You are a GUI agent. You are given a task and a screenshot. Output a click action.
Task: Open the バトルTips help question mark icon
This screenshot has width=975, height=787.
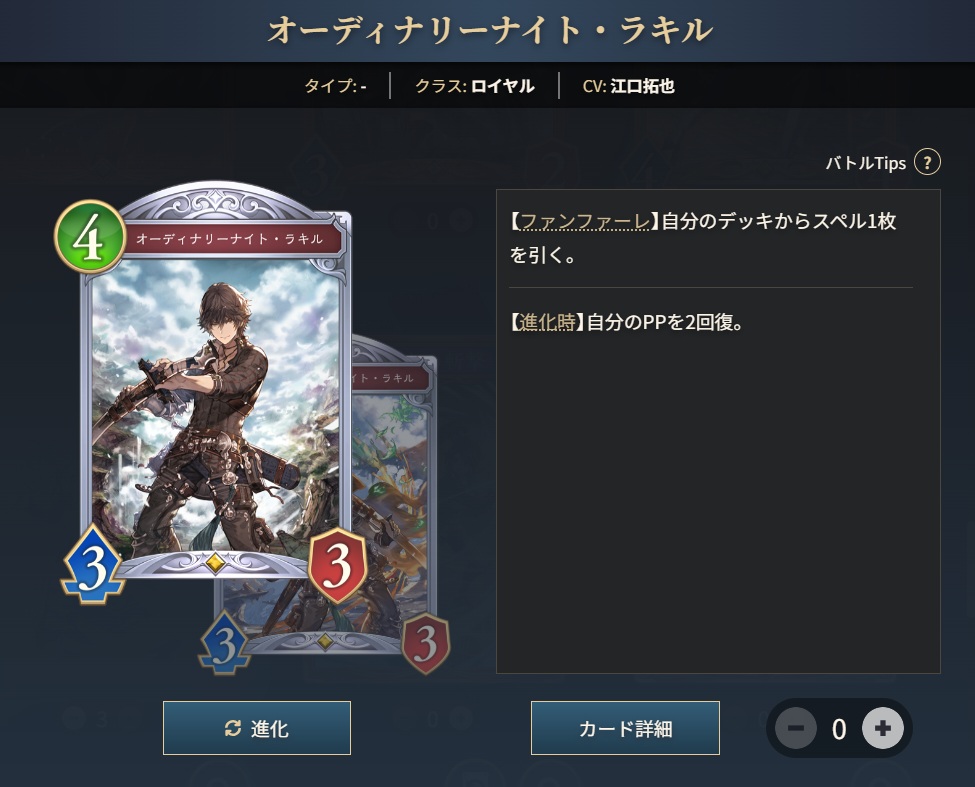[927, 163]
